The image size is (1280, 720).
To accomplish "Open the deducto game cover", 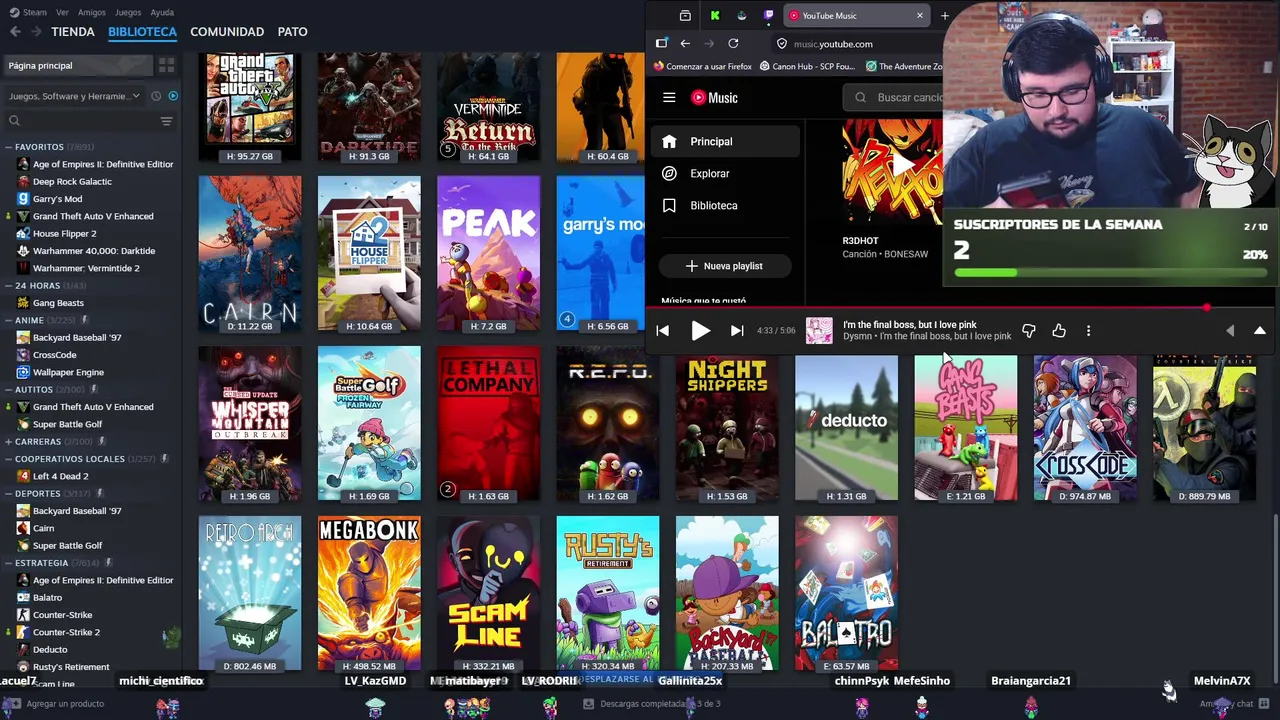I will [846, 428].
